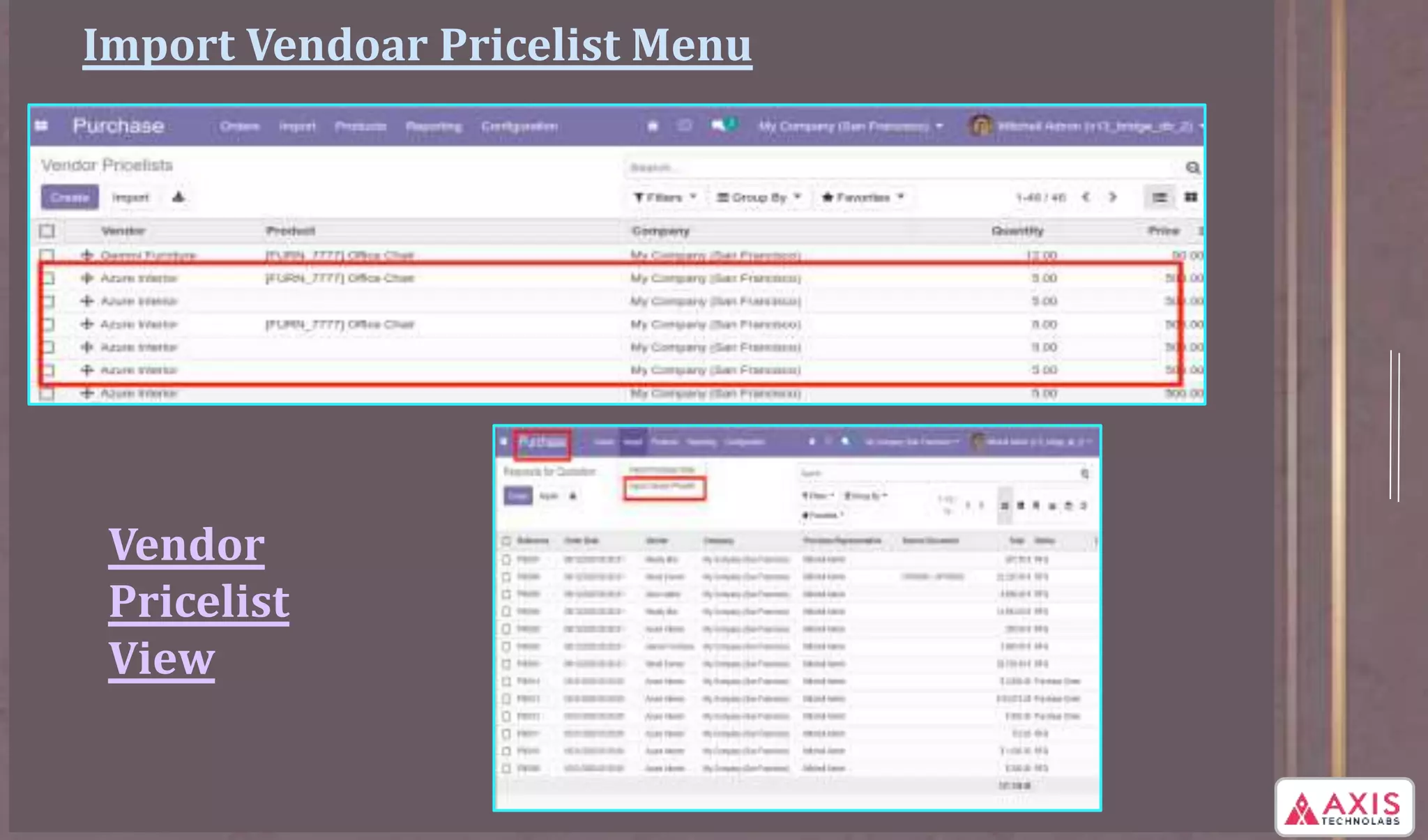Open Favorites dropdown in lower screenshot
Image resolution: width=1428 pixels, height=840 pixels.
pos(822,515)
